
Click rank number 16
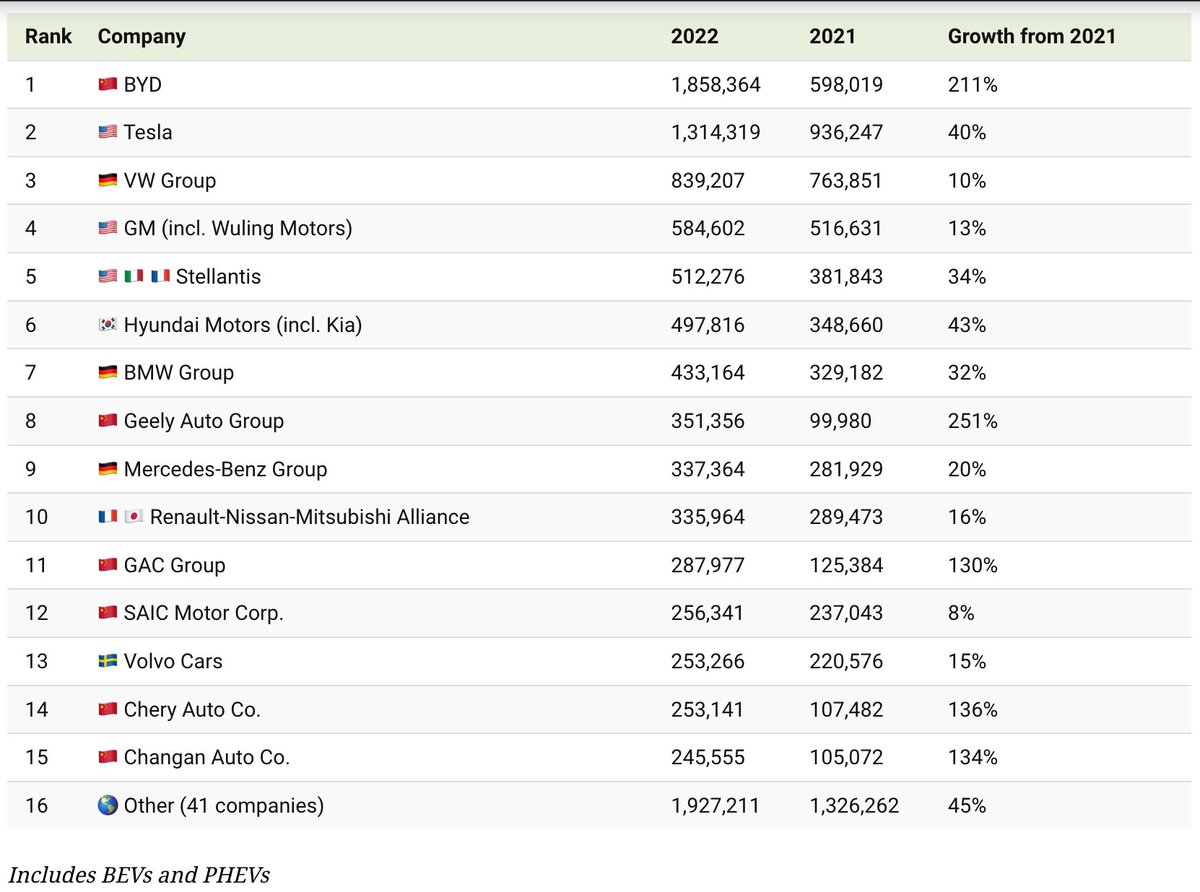coord(36,805)
